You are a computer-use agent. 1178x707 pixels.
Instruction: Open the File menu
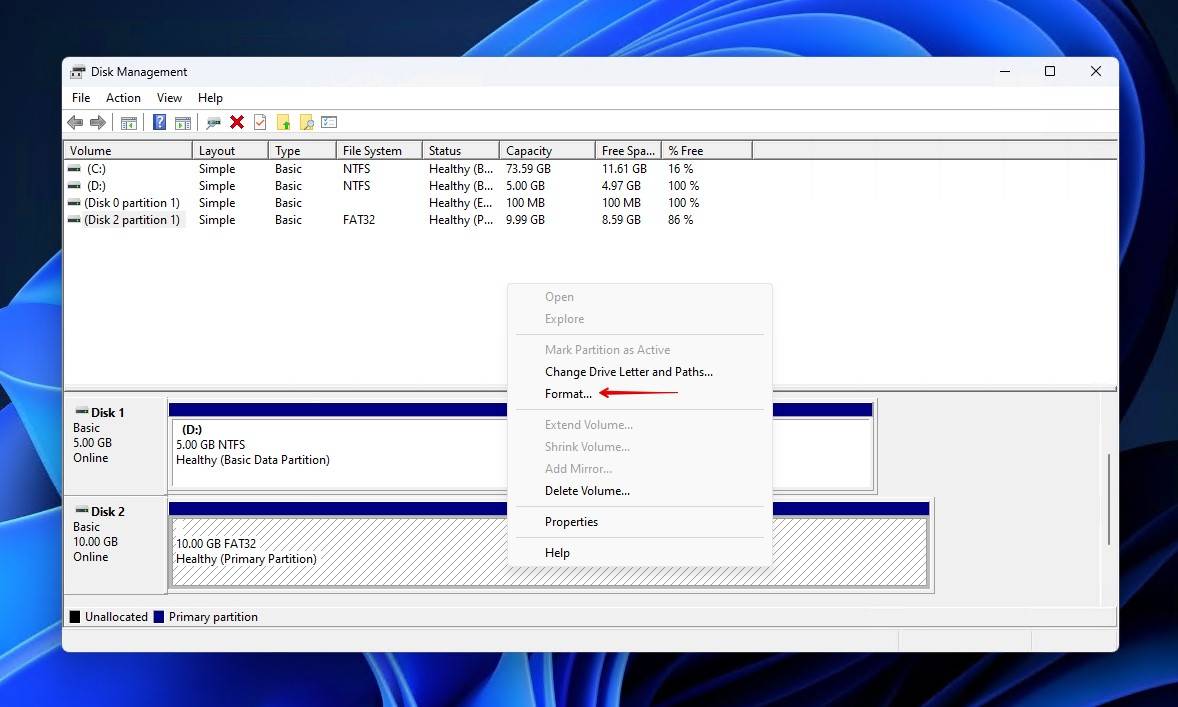(x=81, y=98)
